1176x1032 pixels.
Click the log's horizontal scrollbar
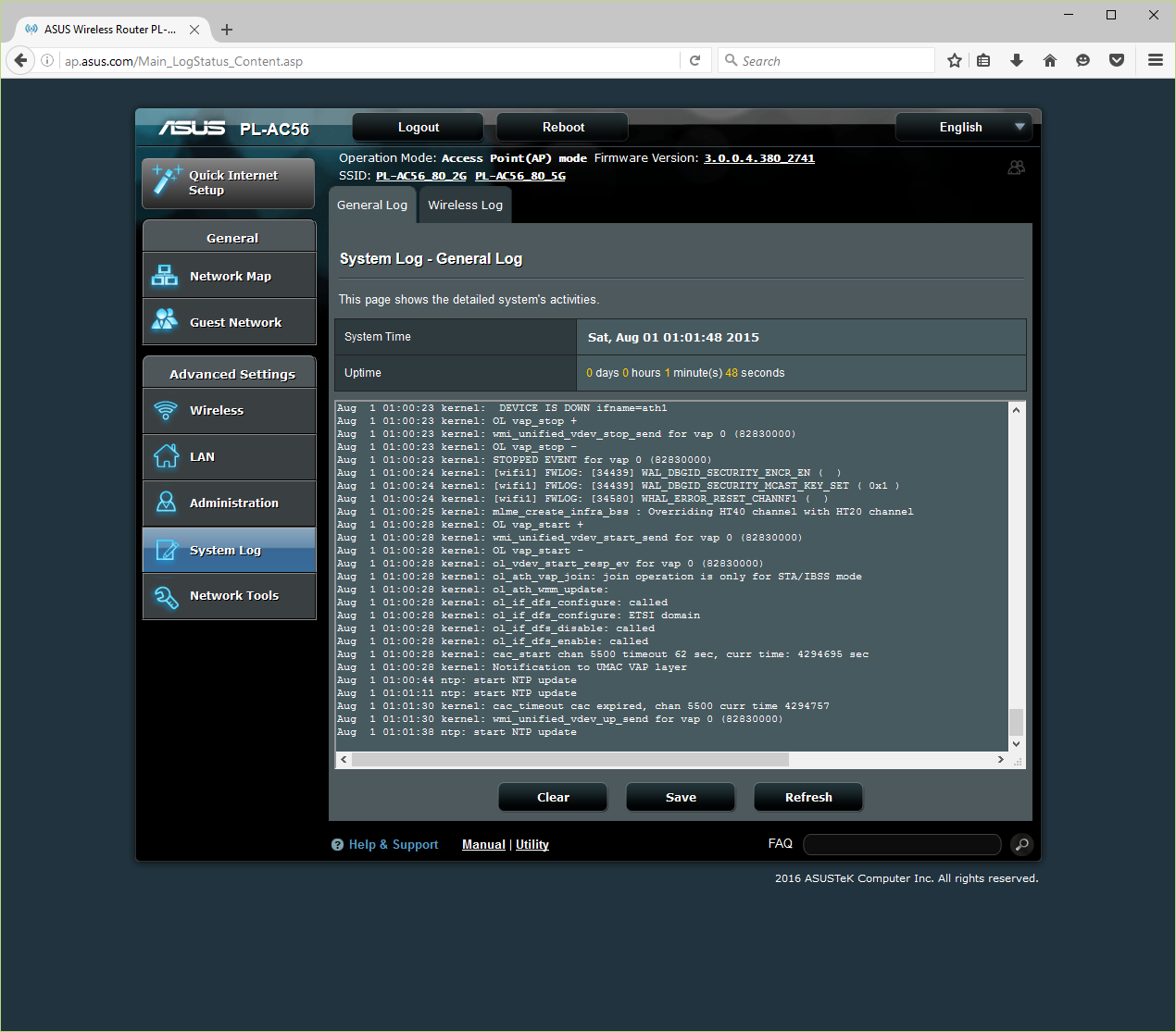coord(569,760)
